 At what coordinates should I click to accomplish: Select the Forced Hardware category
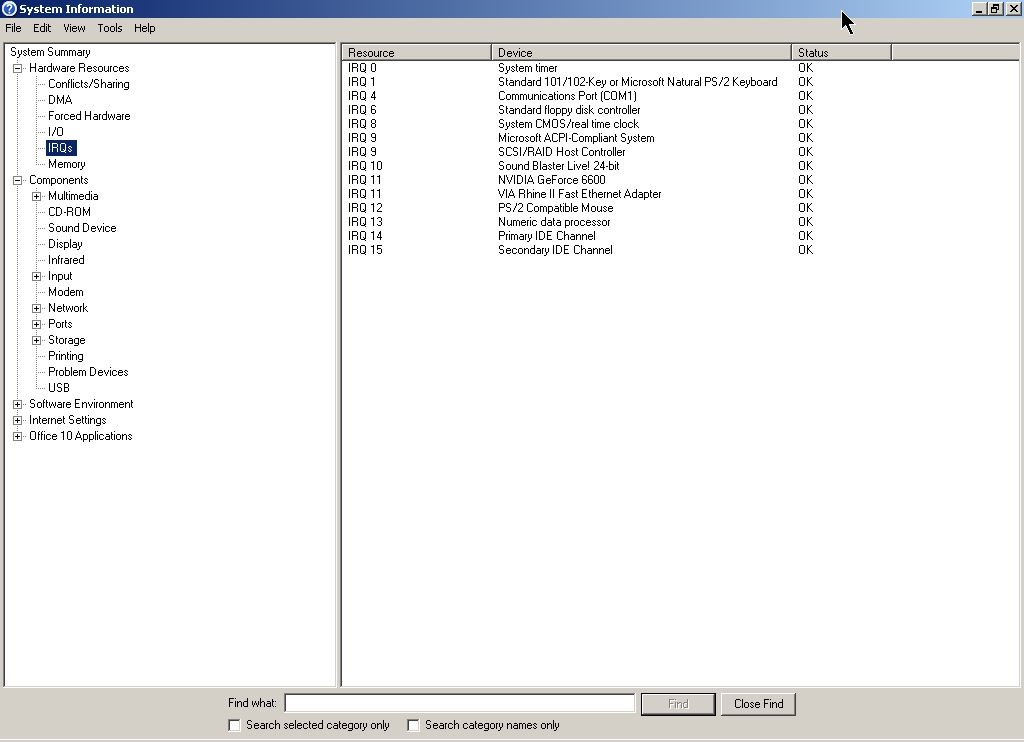(89, 116)
